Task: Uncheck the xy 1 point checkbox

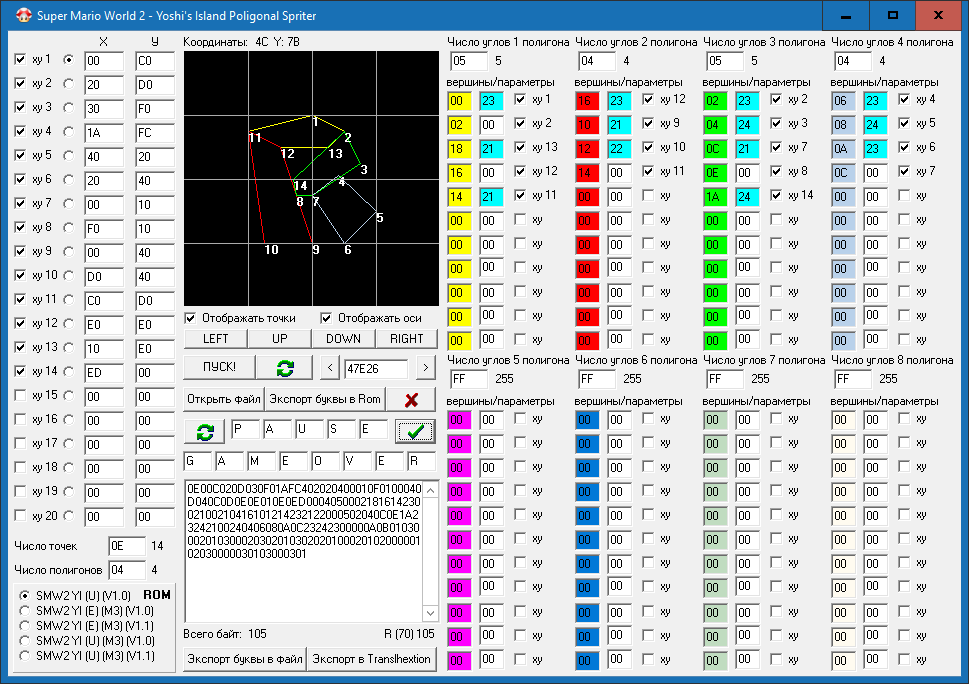Action: tap(20, 59)
